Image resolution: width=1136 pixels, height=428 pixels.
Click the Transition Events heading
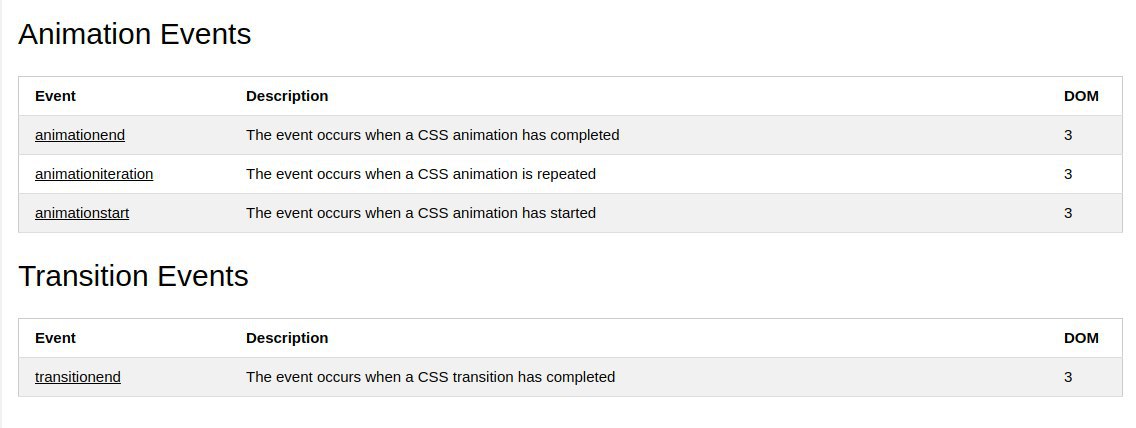(133, 276)
